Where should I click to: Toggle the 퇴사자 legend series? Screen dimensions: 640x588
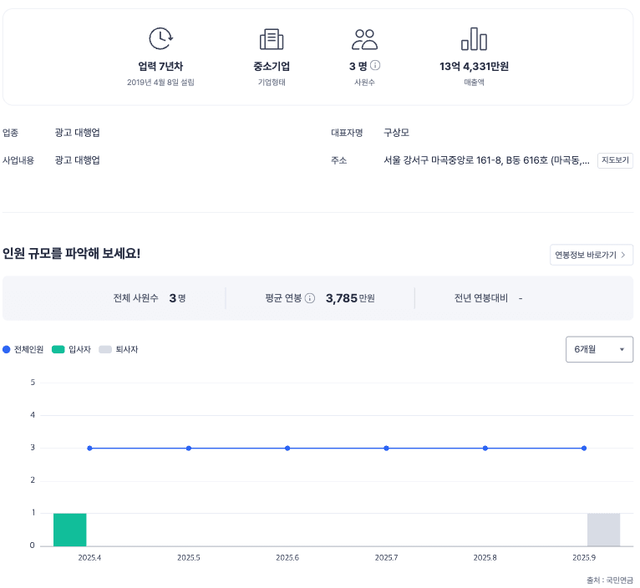click(118, 350)
